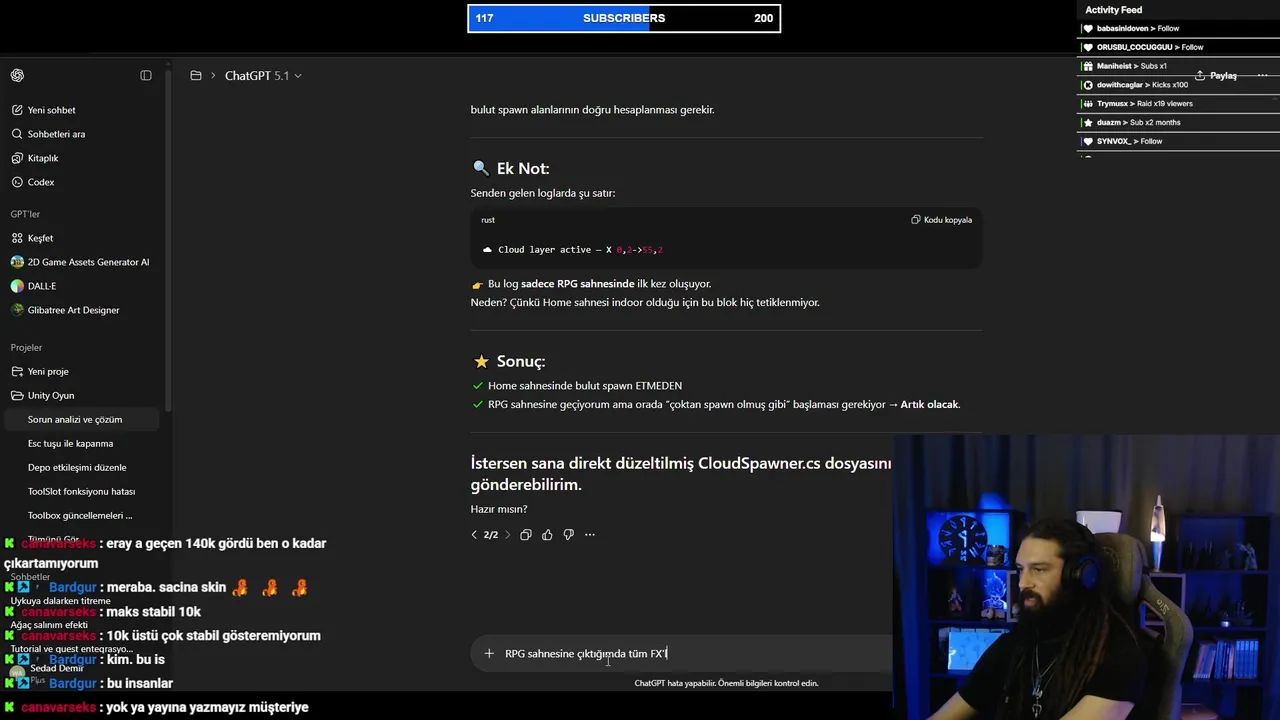Copy the response with copy icon
The height and width of the screenshot is (720, 1280).
[526, 535]
